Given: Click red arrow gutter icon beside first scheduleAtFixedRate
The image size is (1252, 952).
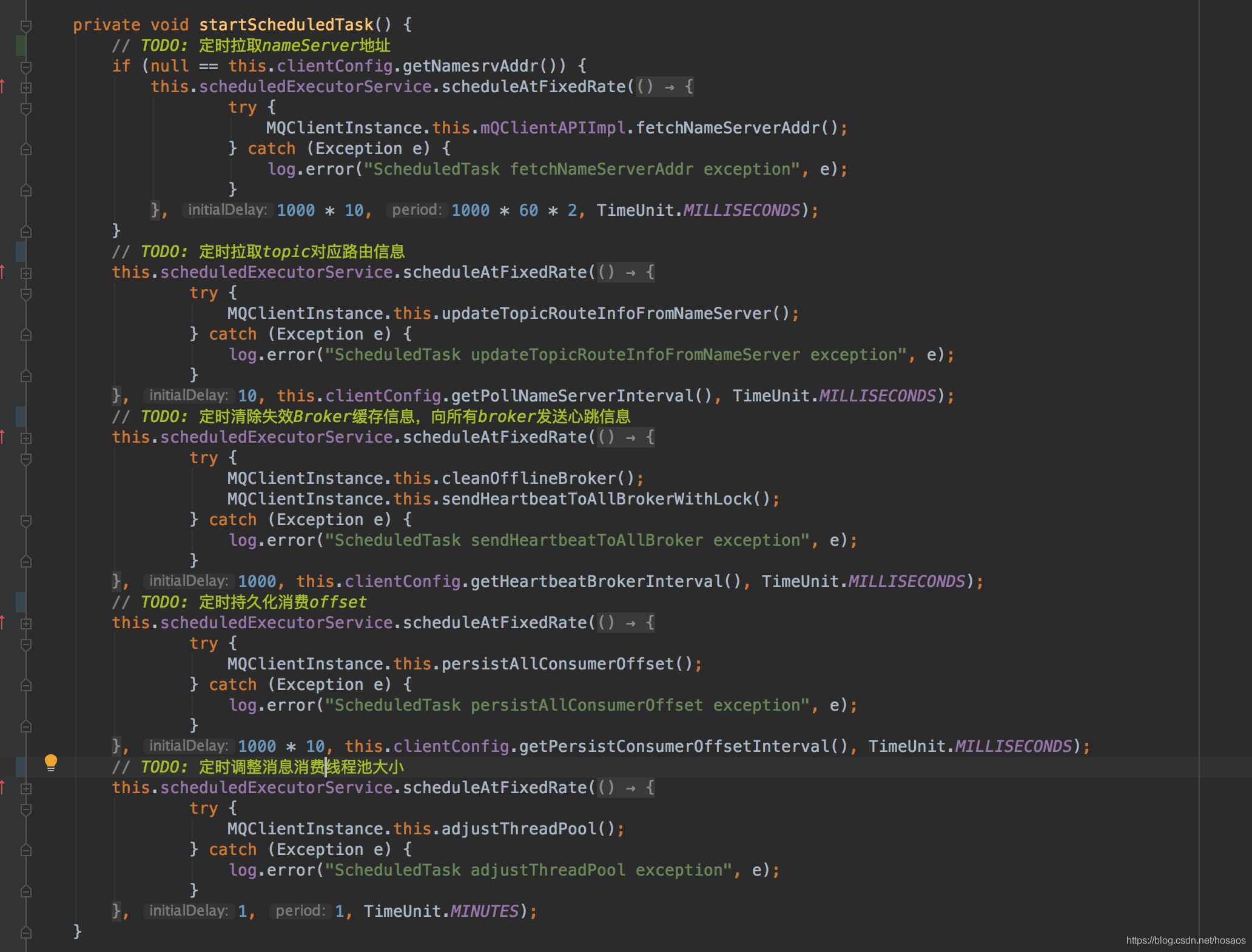Looking at the screenshot, I should coord(3,87).
